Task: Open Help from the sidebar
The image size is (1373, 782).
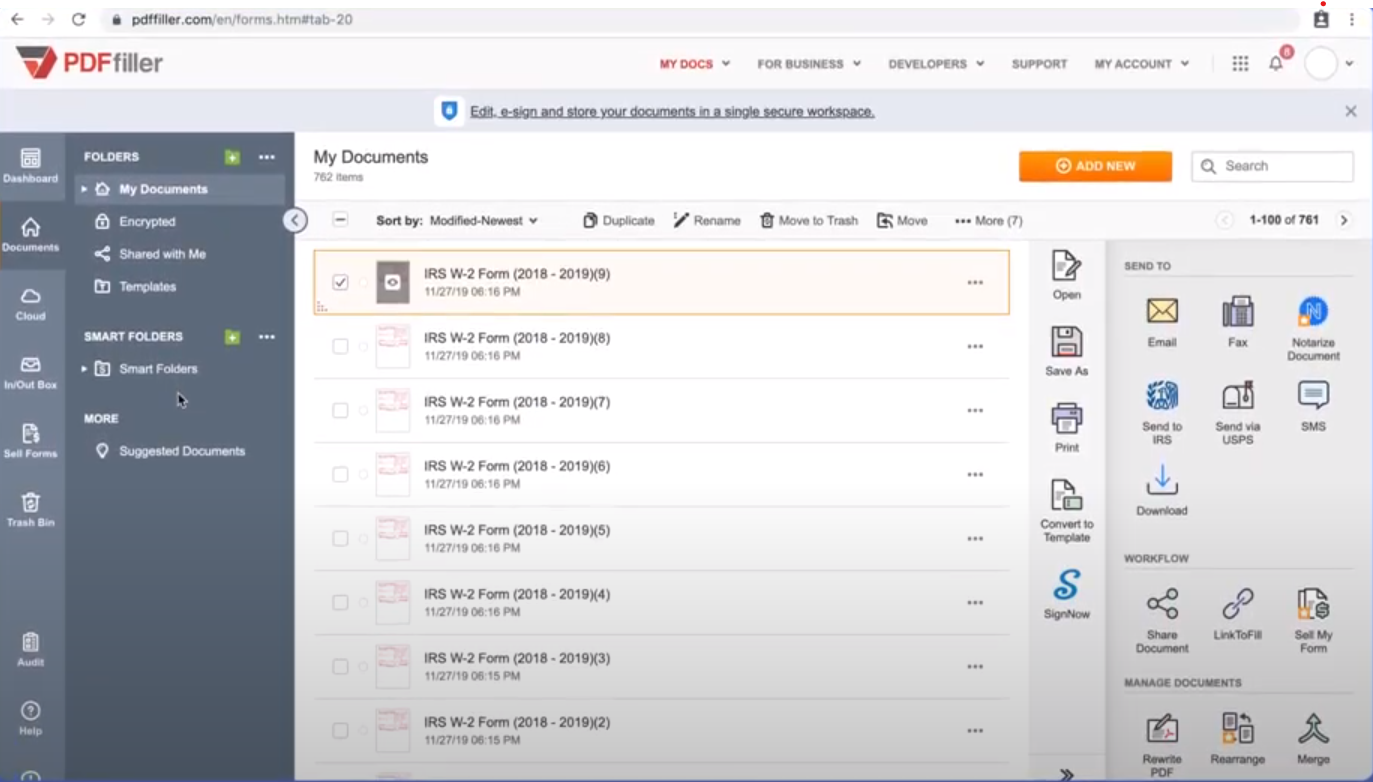Action: click(30, 718)
